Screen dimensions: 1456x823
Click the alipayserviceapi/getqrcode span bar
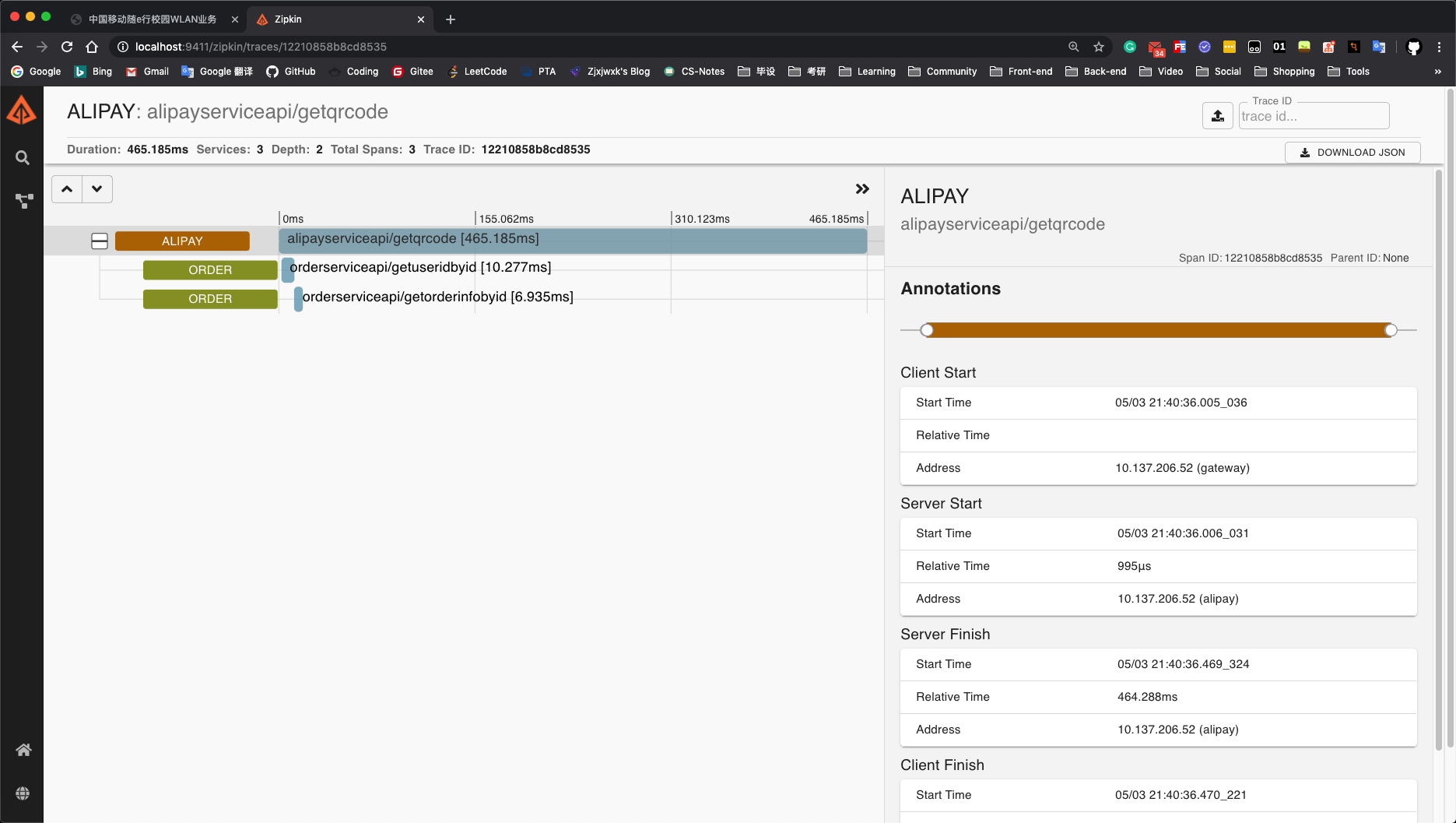(573, 241)
